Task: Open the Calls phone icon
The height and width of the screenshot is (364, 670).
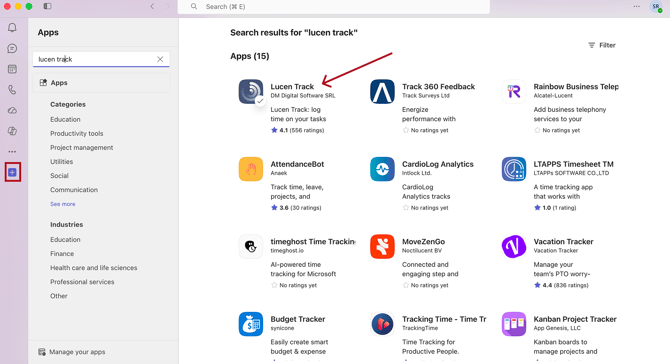Action: pos(12,90)
